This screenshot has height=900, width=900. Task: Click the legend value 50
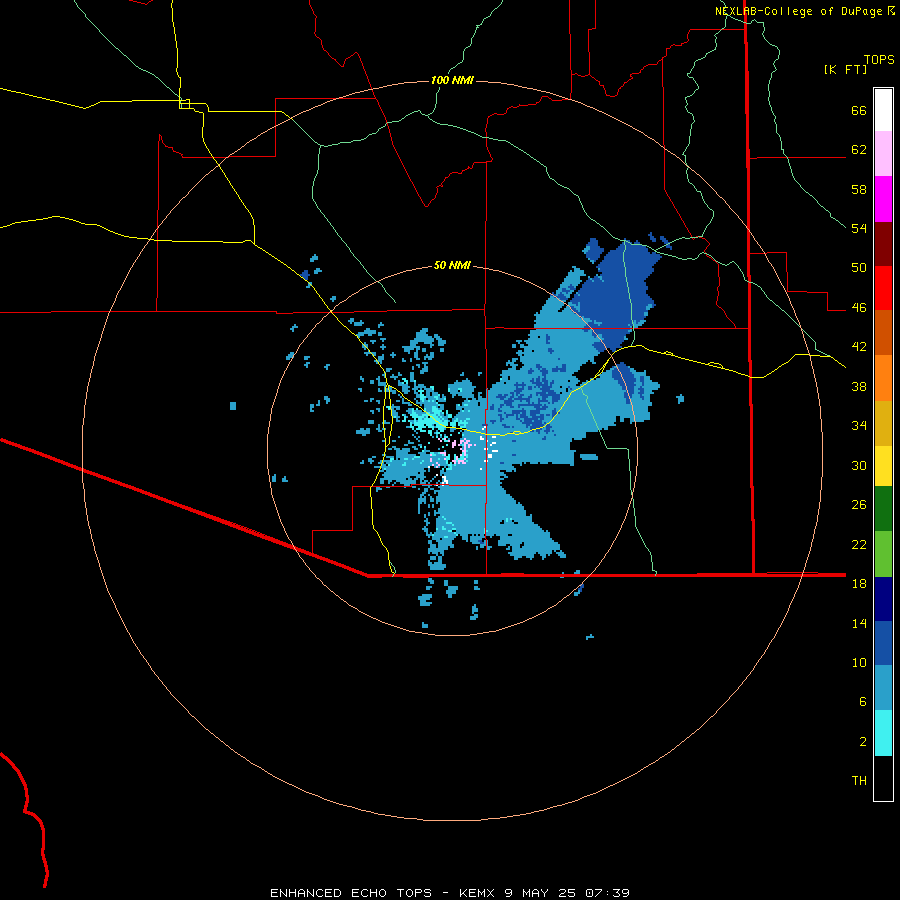(859, 268)
